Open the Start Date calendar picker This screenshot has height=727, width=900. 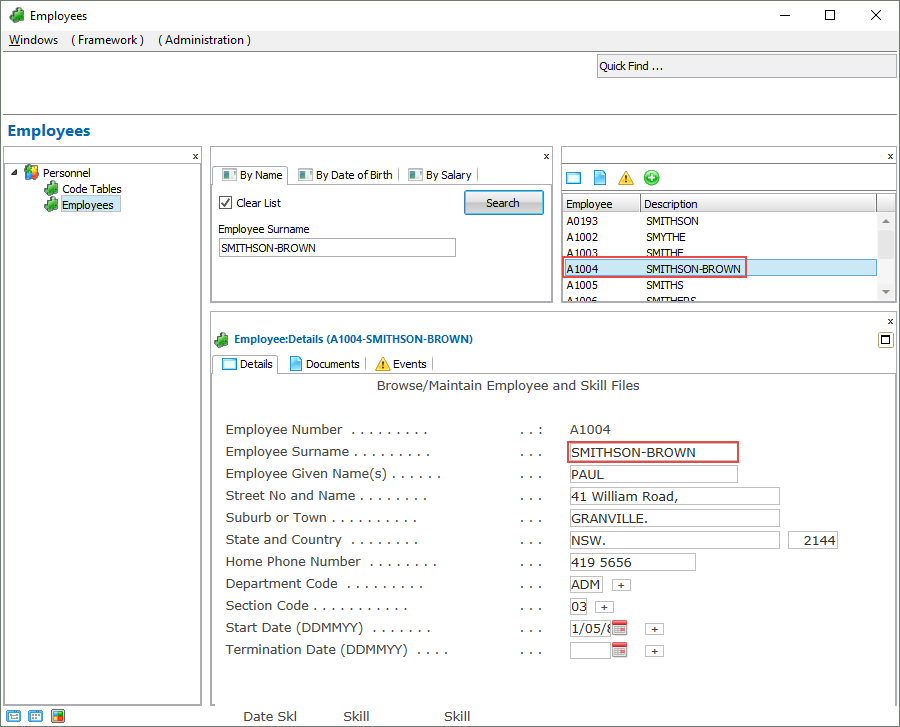click(x=619, y=628)
